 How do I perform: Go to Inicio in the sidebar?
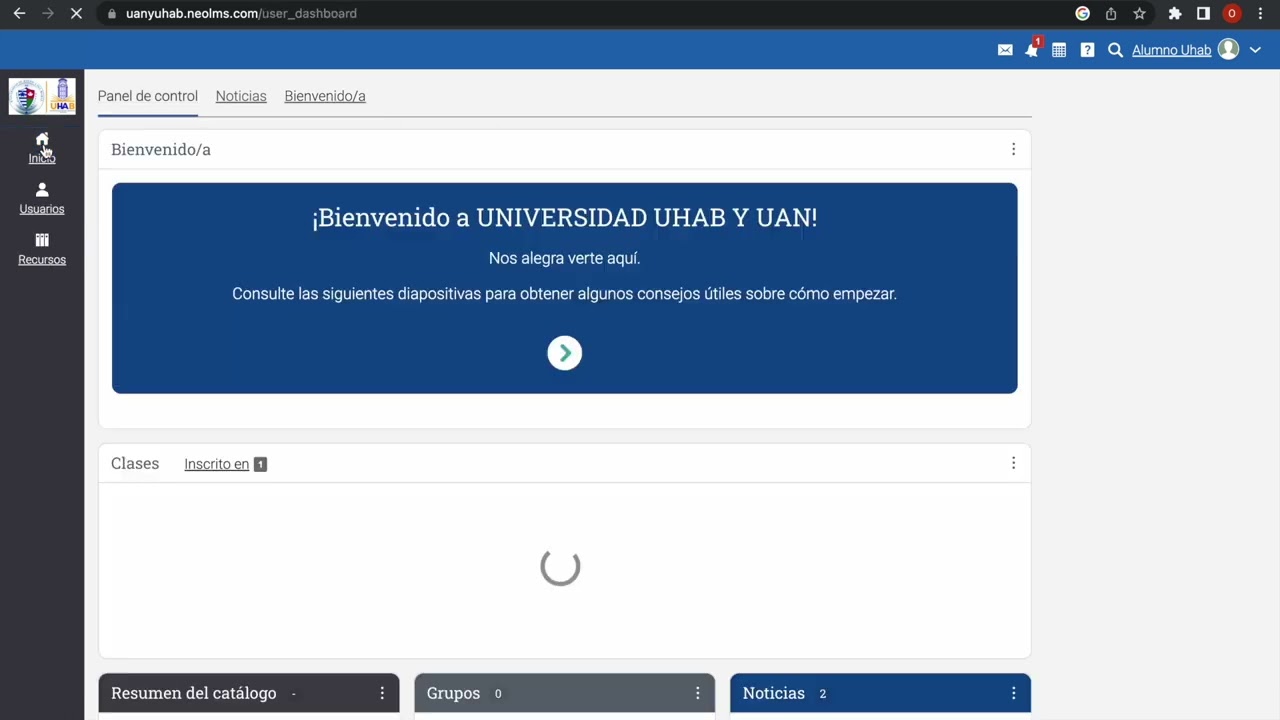[42, 148]
